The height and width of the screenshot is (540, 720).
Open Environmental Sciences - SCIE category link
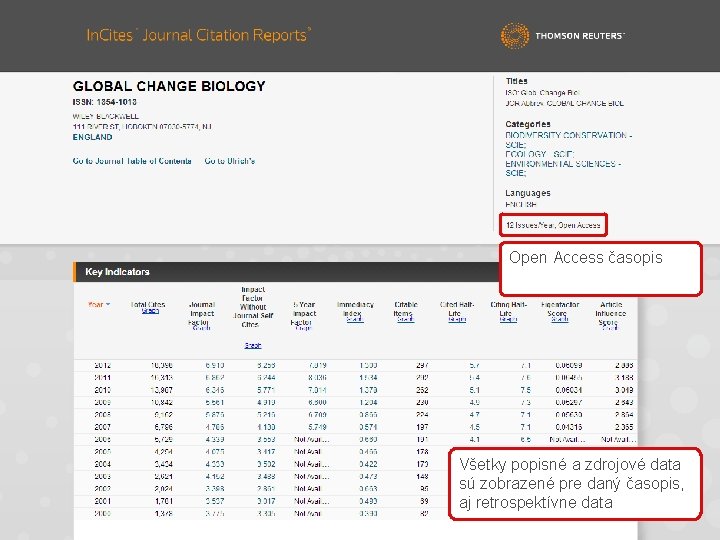[563, 169]
